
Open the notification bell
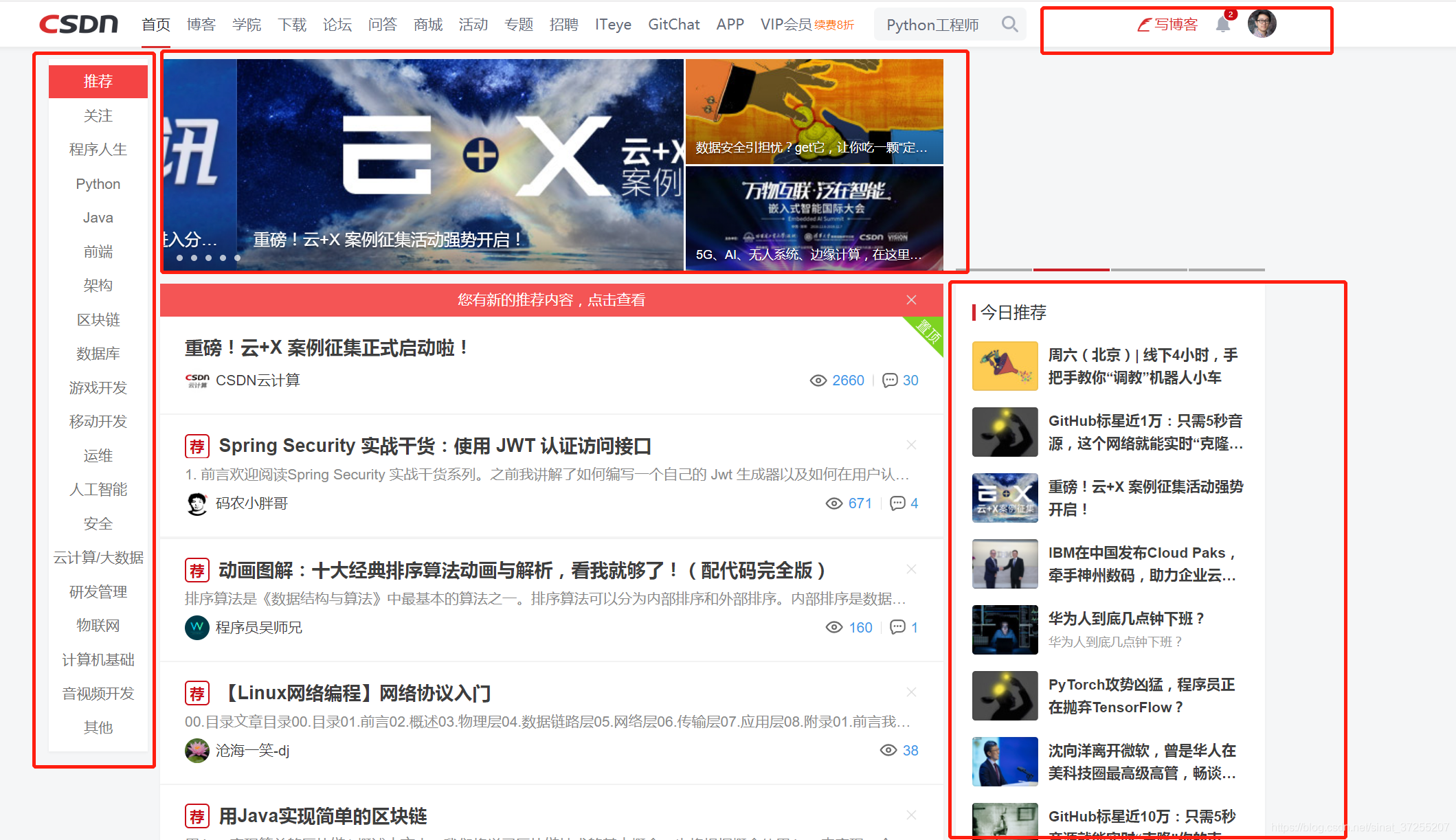click(x=1222, y=25)
